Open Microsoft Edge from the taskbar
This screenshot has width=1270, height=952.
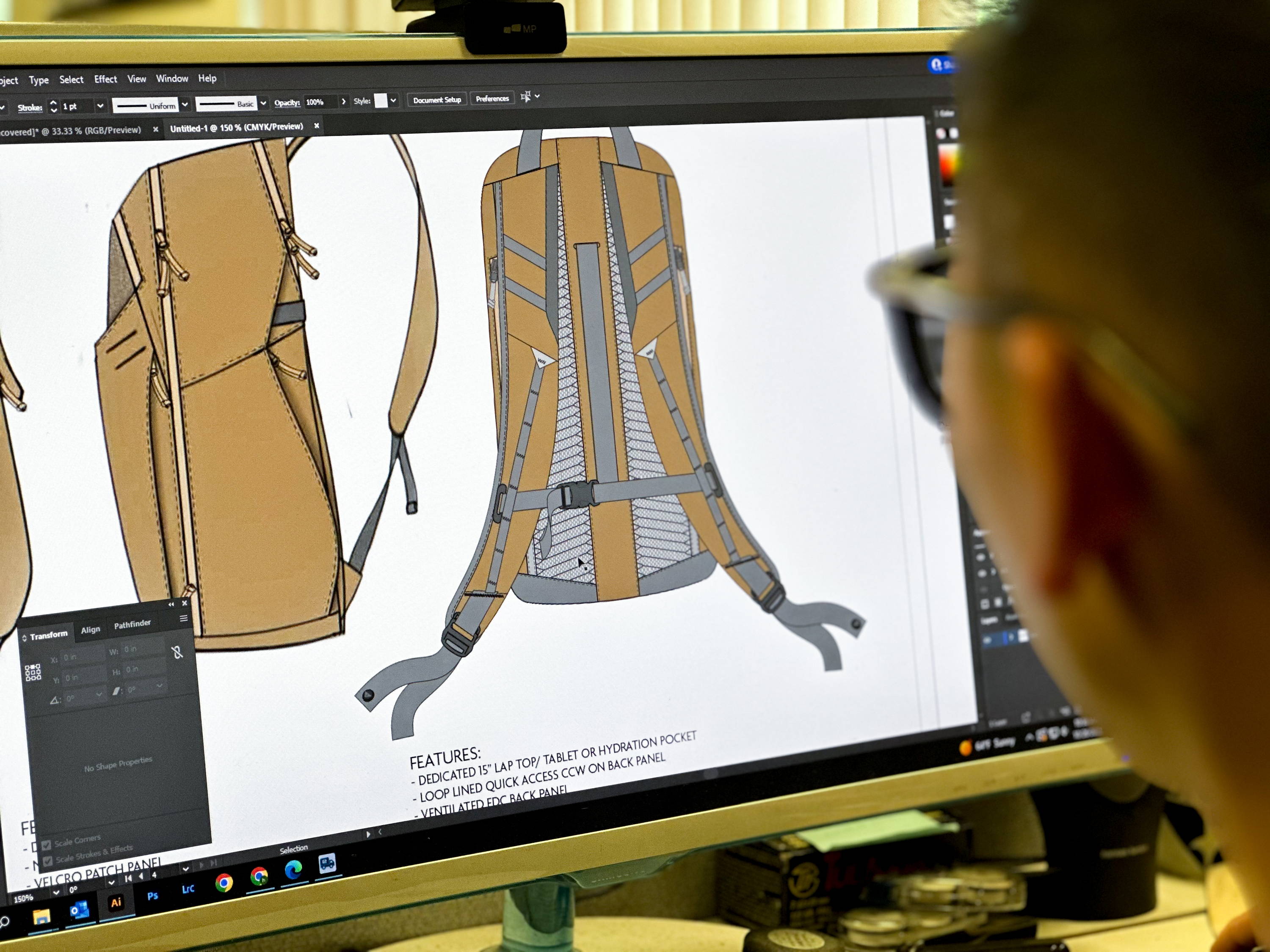(293, 870)
